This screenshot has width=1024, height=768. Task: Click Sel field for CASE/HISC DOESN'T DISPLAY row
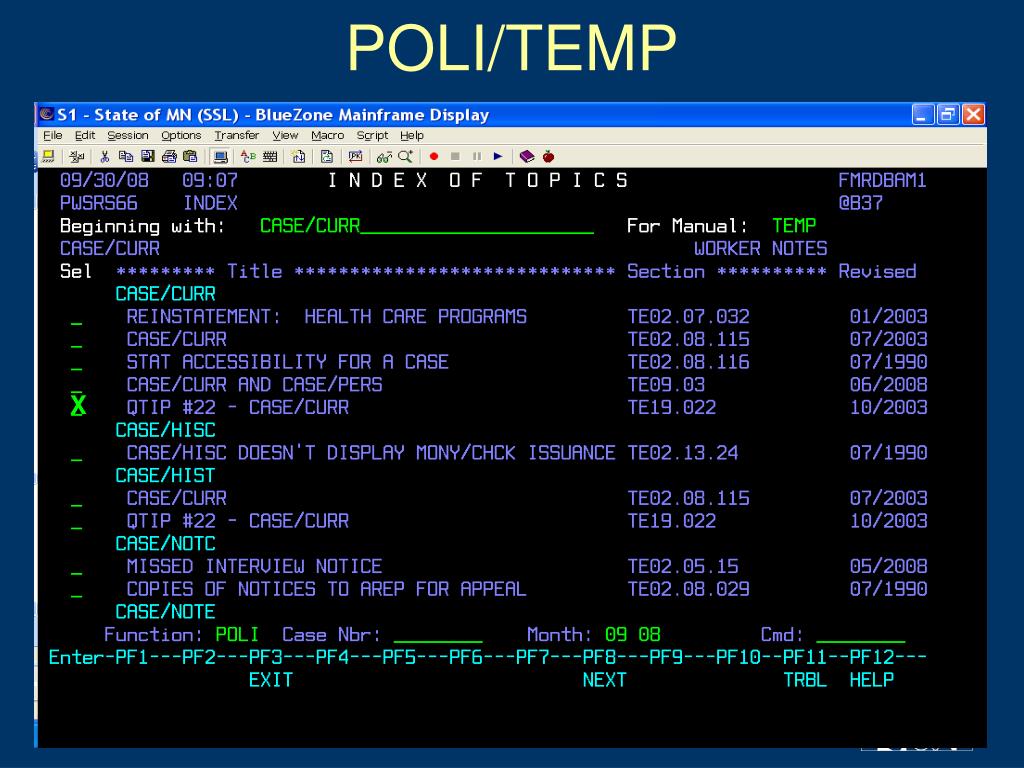pyautogui.click(x=77, y=453)
